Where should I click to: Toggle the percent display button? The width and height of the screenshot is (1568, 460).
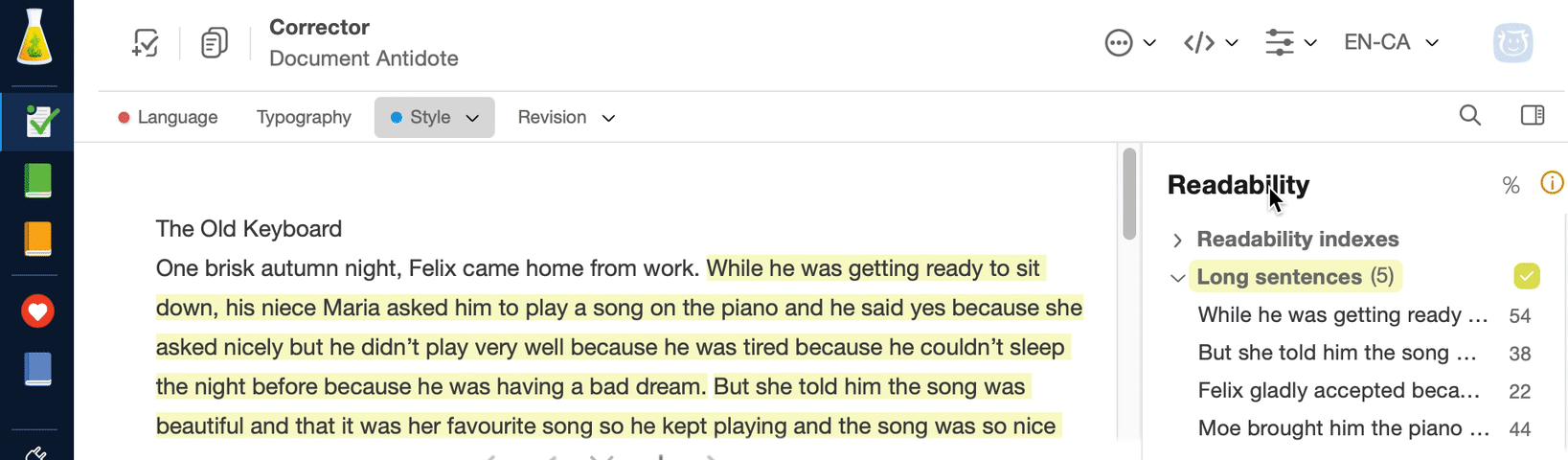[1511, 186]
